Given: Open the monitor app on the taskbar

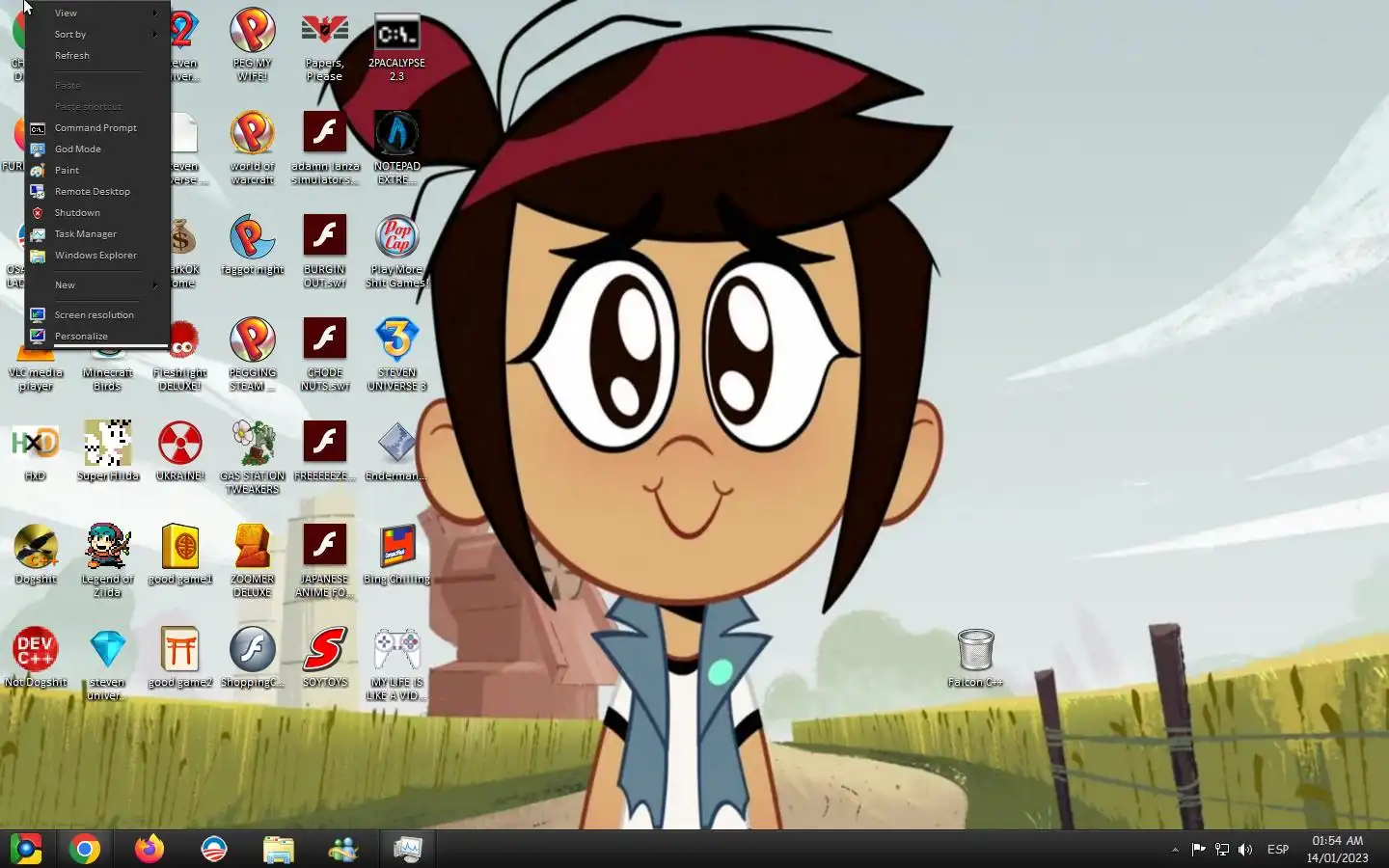Looking at the screenshot, I should [x=408, y=849].
